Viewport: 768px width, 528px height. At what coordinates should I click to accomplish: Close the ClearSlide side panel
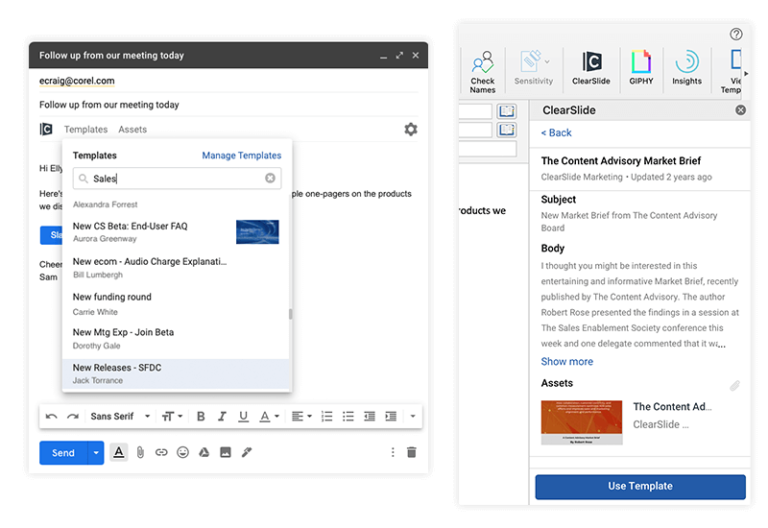pos(741,110)
